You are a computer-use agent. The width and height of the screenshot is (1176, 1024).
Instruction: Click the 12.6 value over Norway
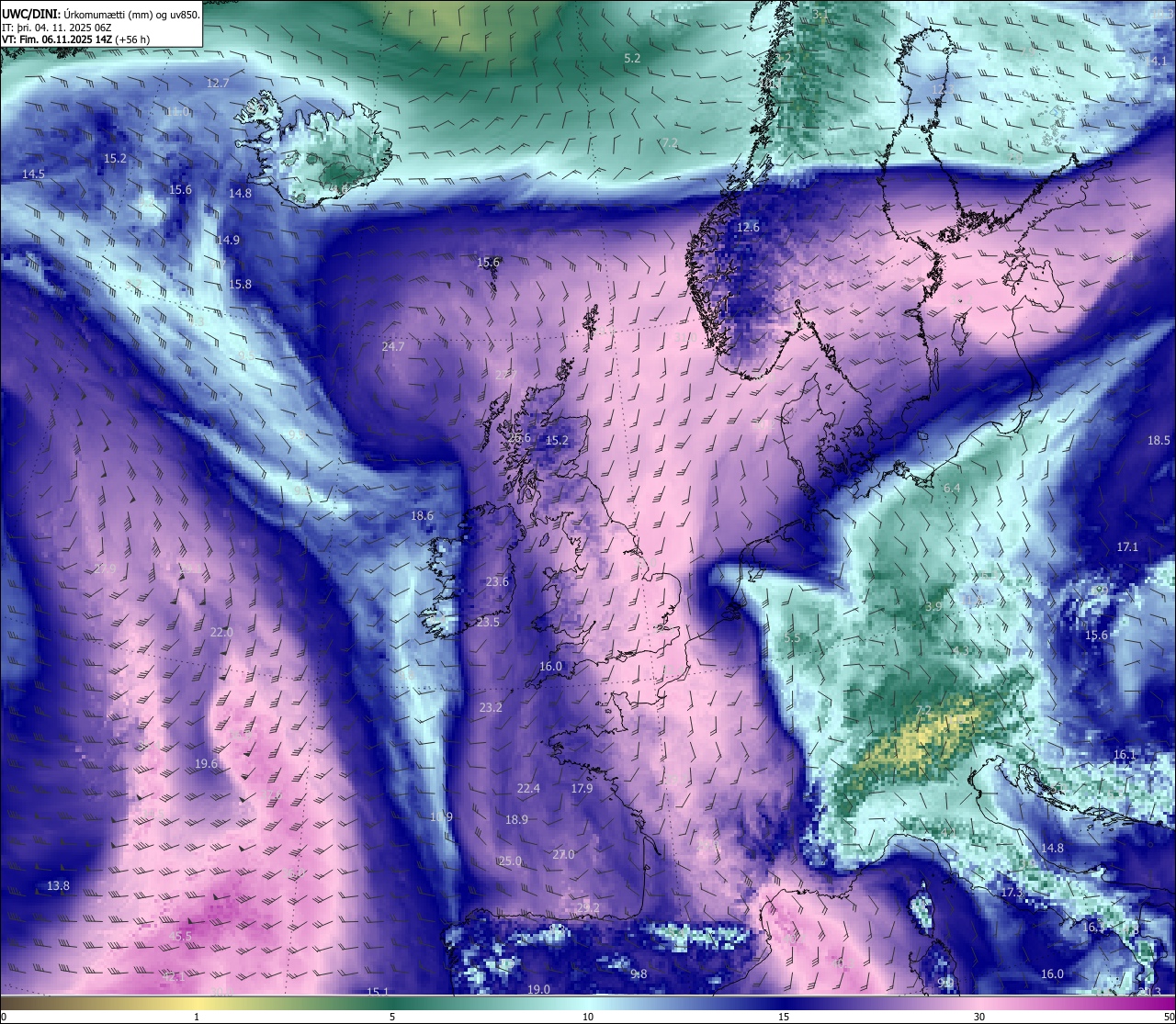click(x=748, y=227)
